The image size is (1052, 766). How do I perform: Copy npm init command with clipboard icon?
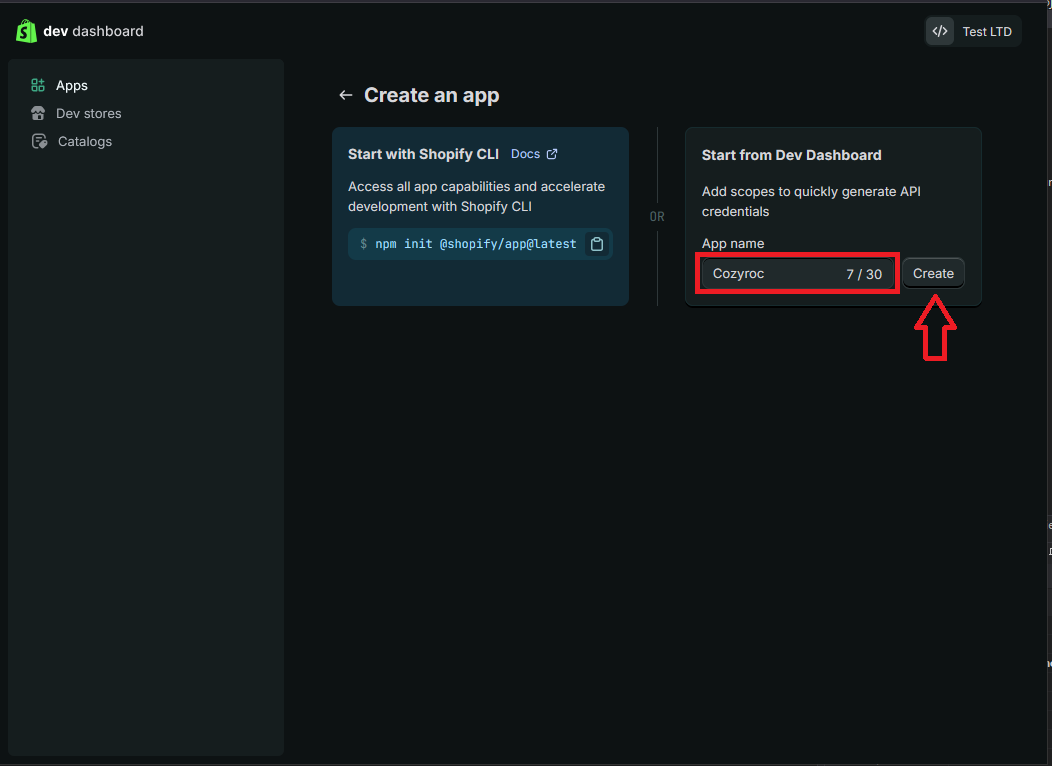tap(597, 244)
